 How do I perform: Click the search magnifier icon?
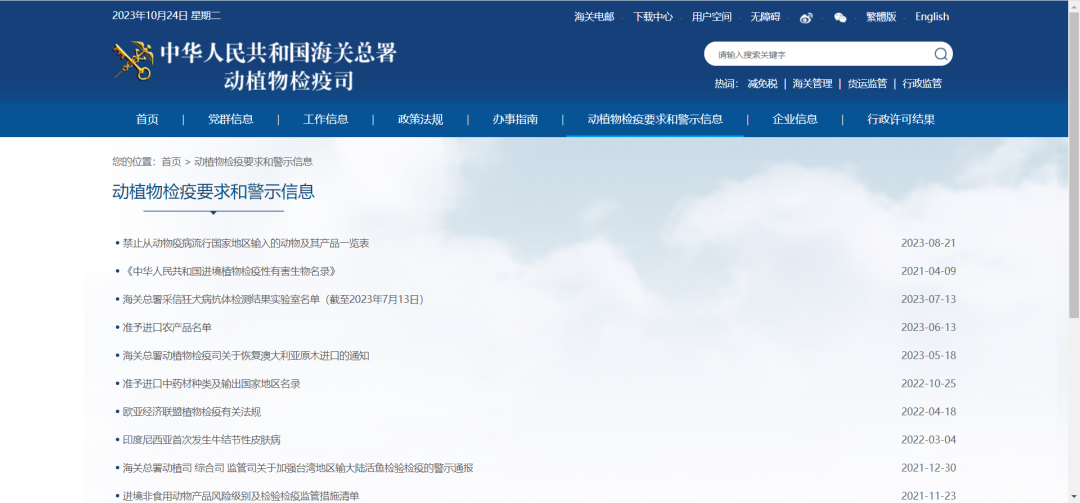(x=941, y=54)
